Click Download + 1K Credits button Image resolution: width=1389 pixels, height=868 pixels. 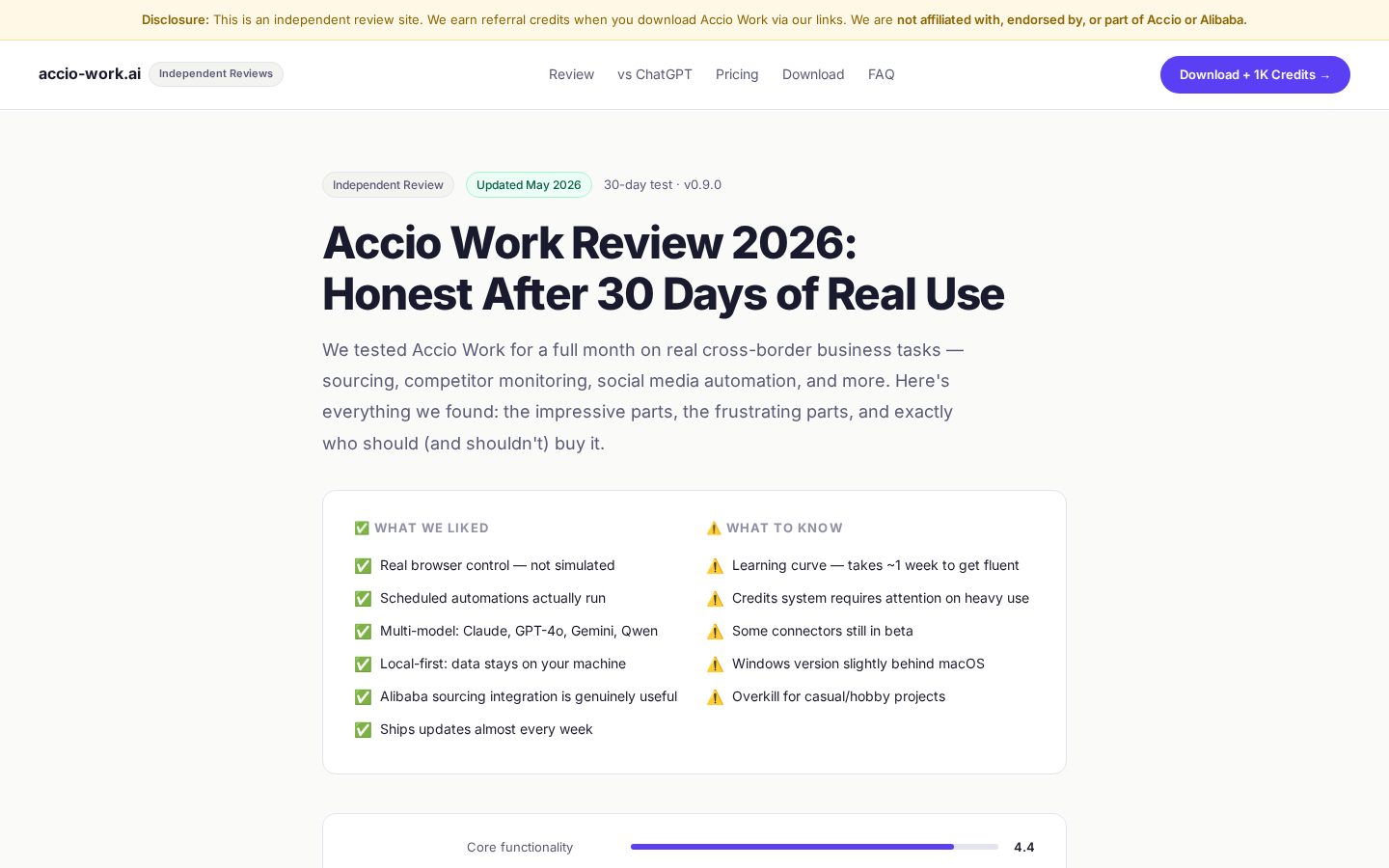[1255, 74]
